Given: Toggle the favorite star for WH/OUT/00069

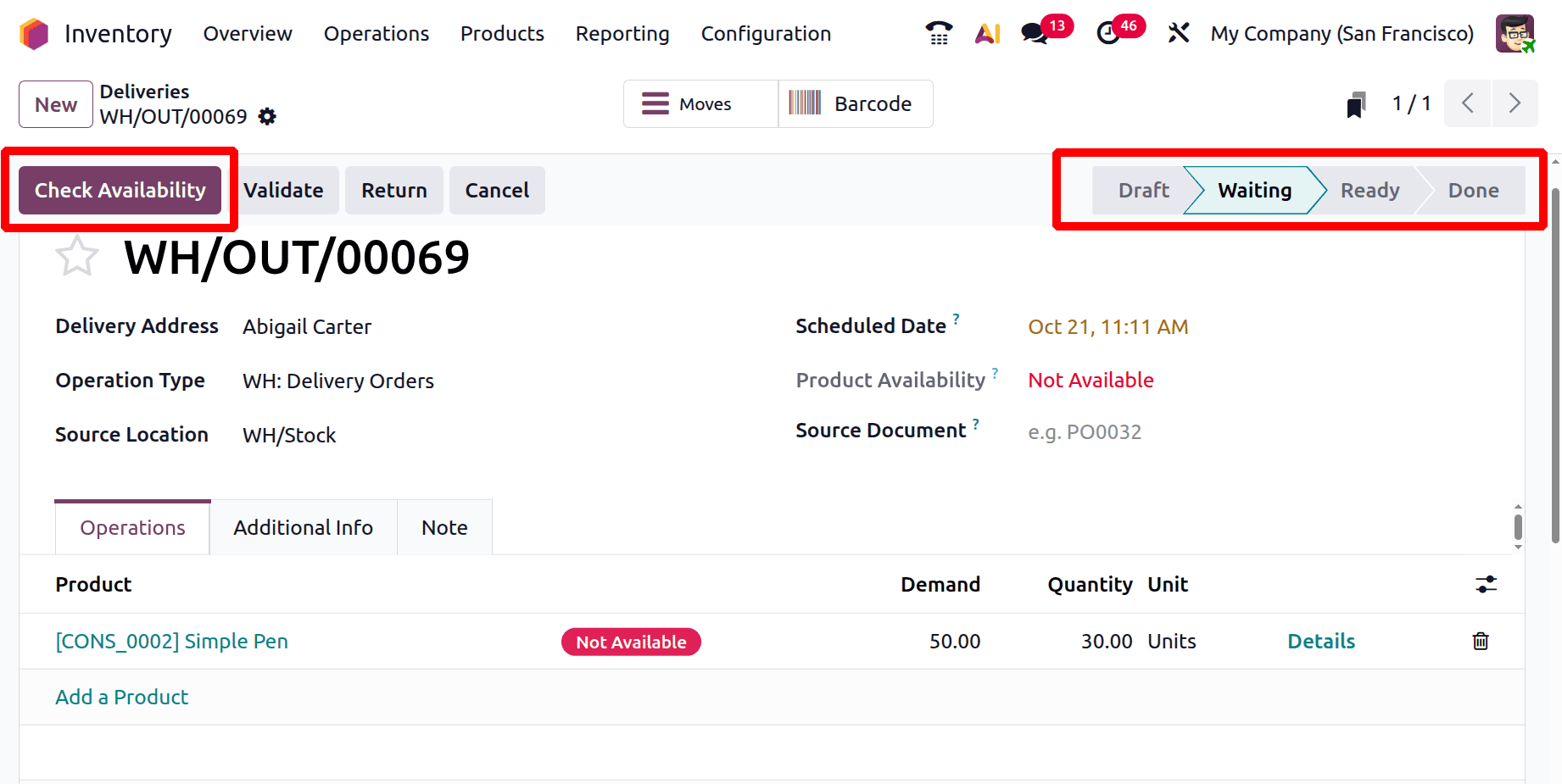Looking at the screenshot, I should click(x=77, y=257).
